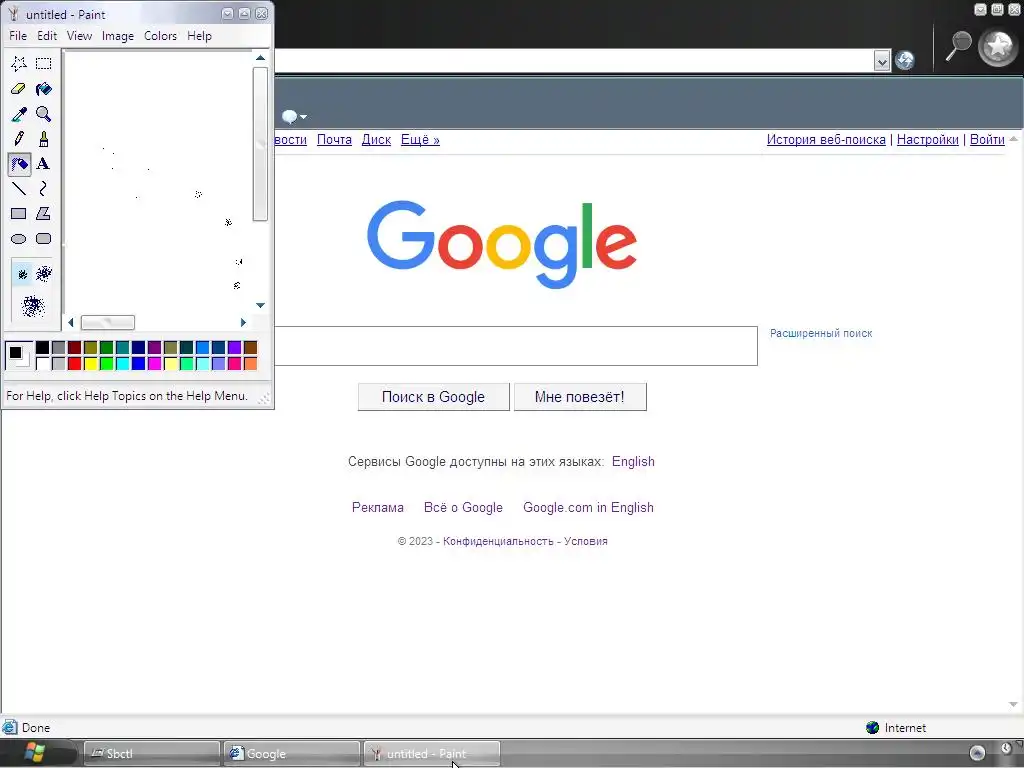Pick the orange color swatch in Paint

250,363
